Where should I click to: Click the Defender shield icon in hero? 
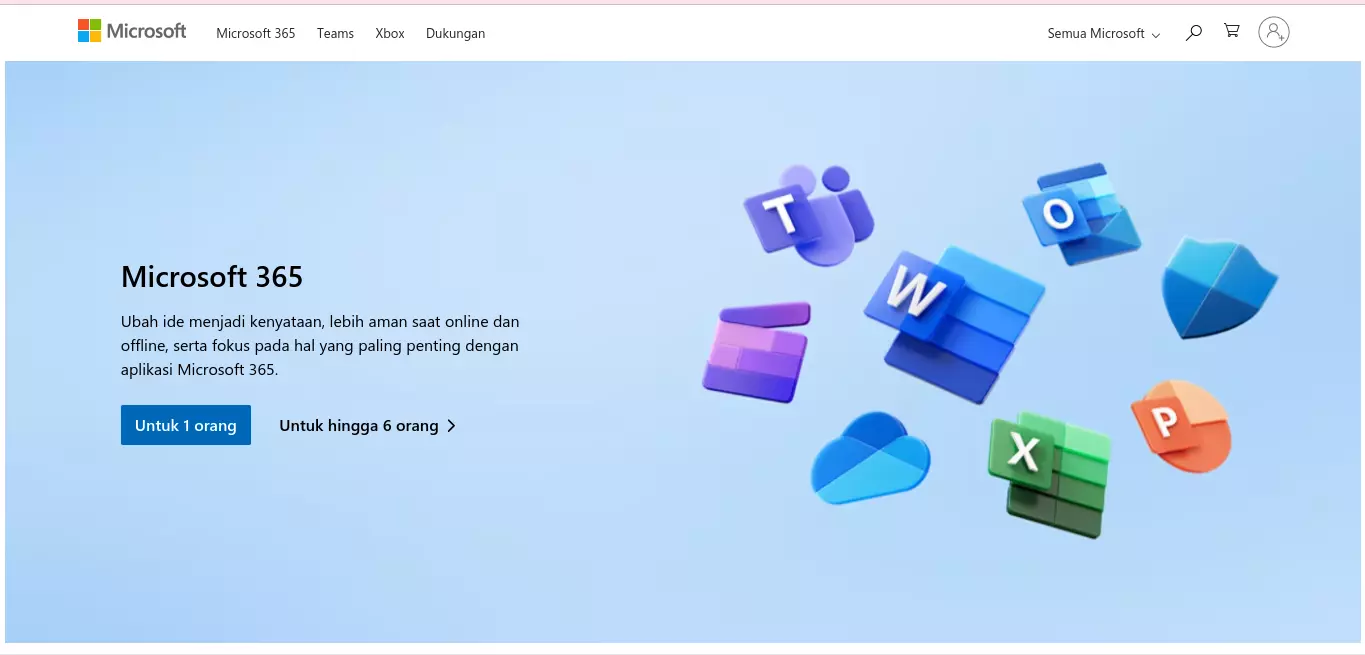pos(1219,288)
